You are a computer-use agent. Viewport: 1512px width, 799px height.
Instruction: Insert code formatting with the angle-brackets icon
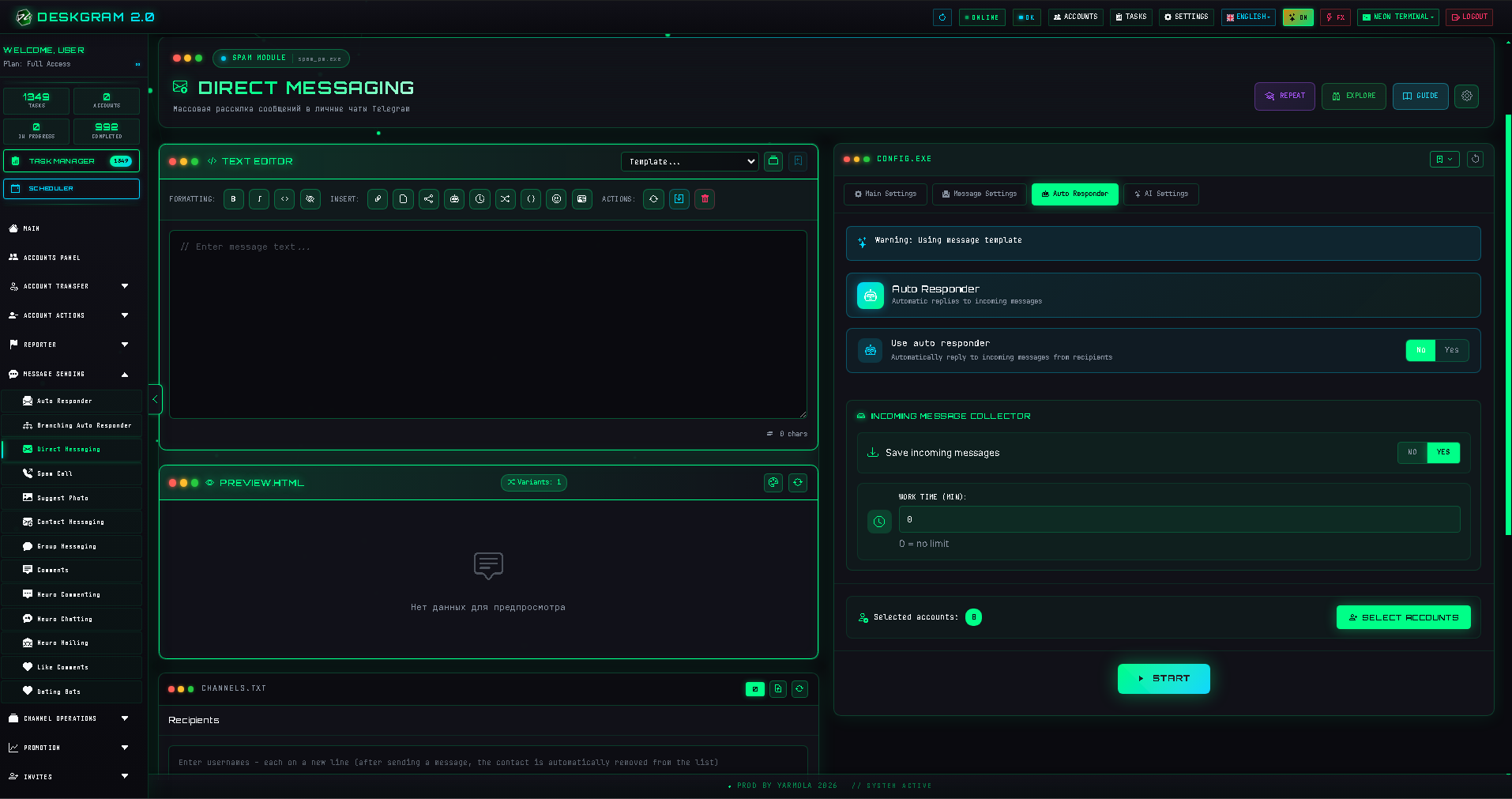[x=285, y=199]
